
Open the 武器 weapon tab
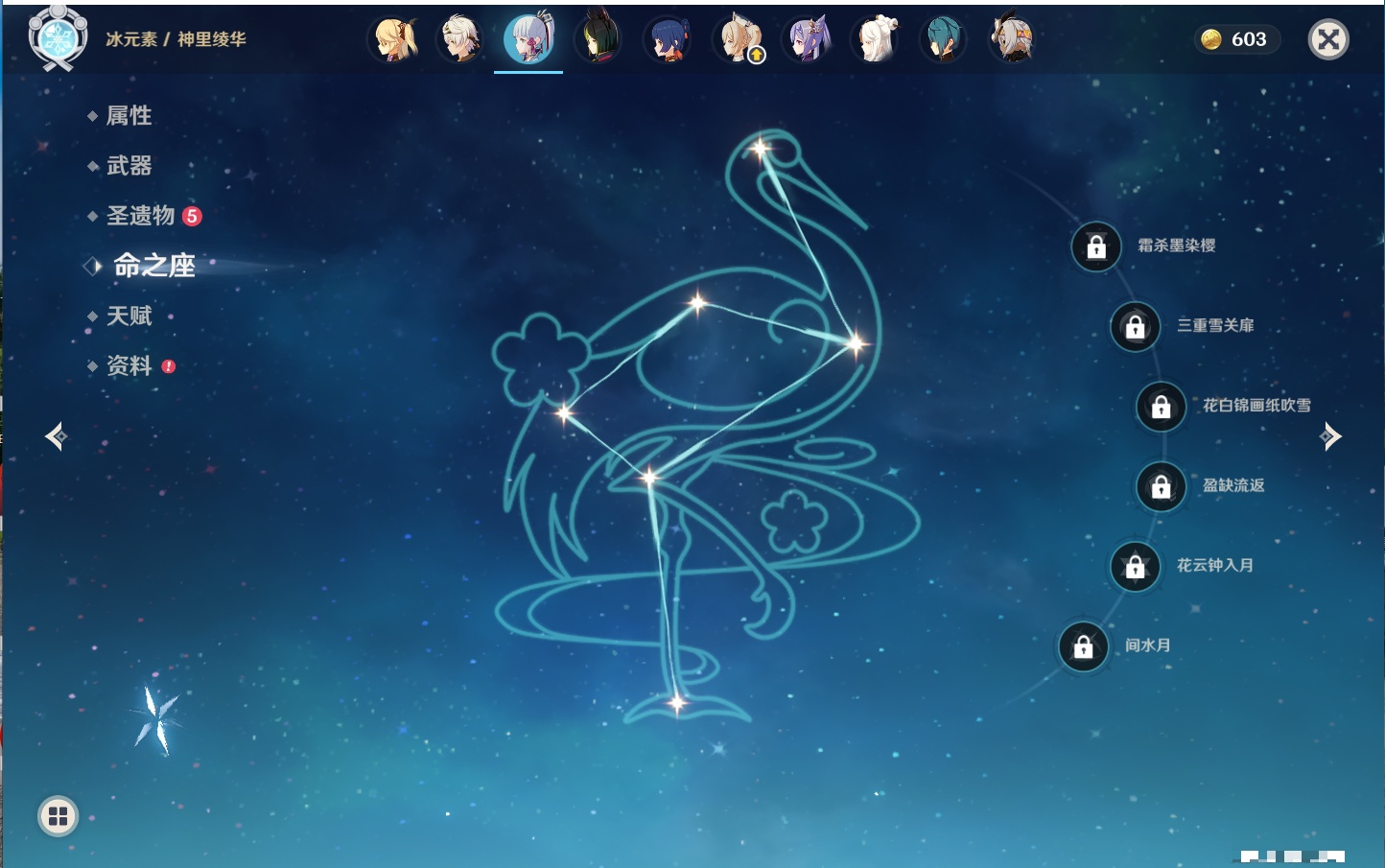pyautogui.click(x=129, y=166)
